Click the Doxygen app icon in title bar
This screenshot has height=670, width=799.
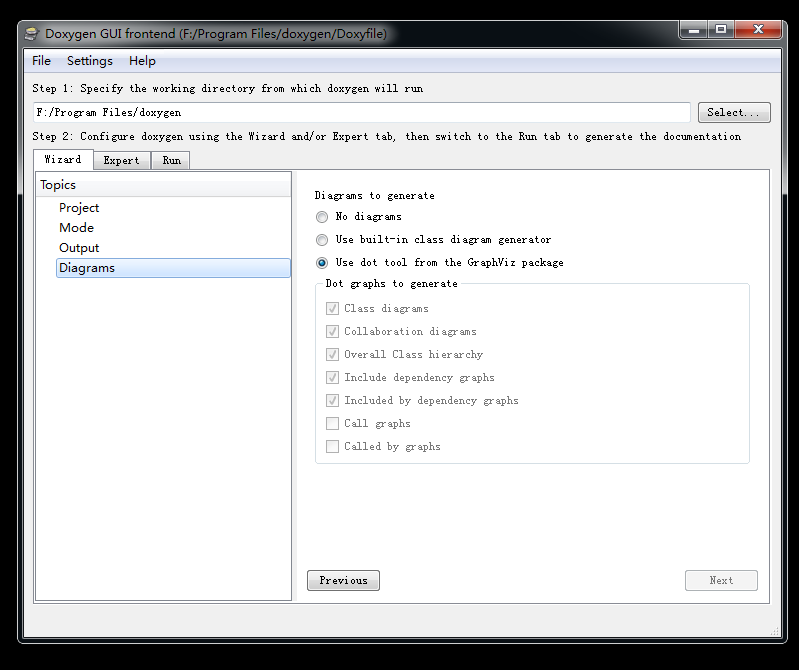pos(32,34)
